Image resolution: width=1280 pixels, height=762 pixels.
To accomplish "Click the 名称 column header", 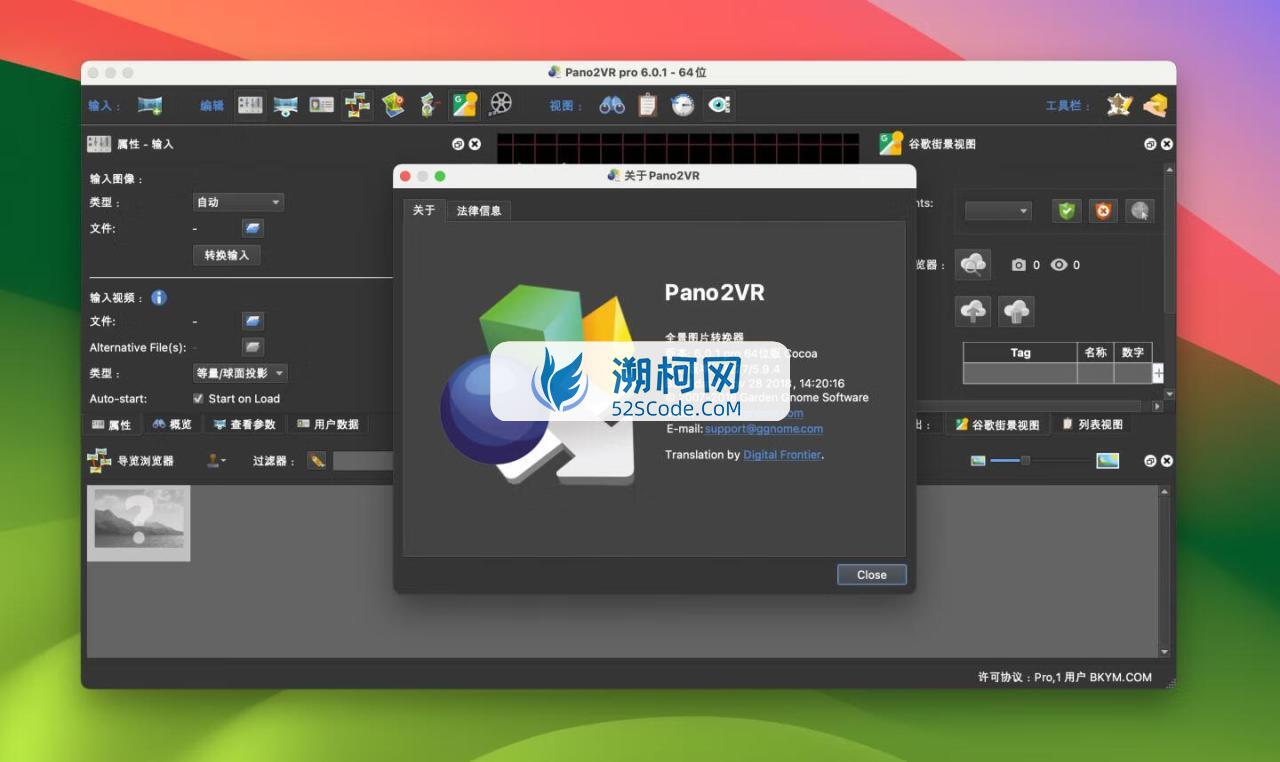I will 1095,352.
